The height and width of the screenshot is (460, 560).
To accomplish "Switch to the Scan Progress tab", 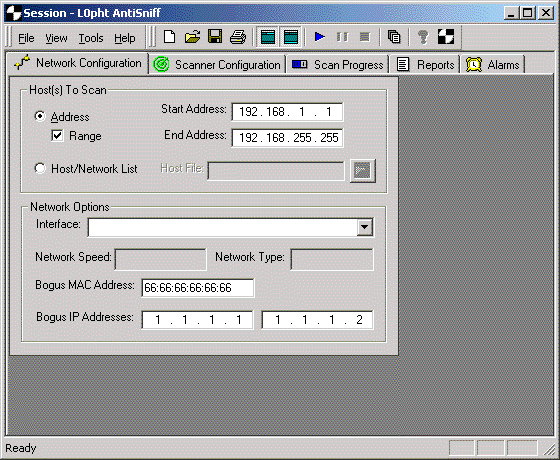I will point(338,65).
